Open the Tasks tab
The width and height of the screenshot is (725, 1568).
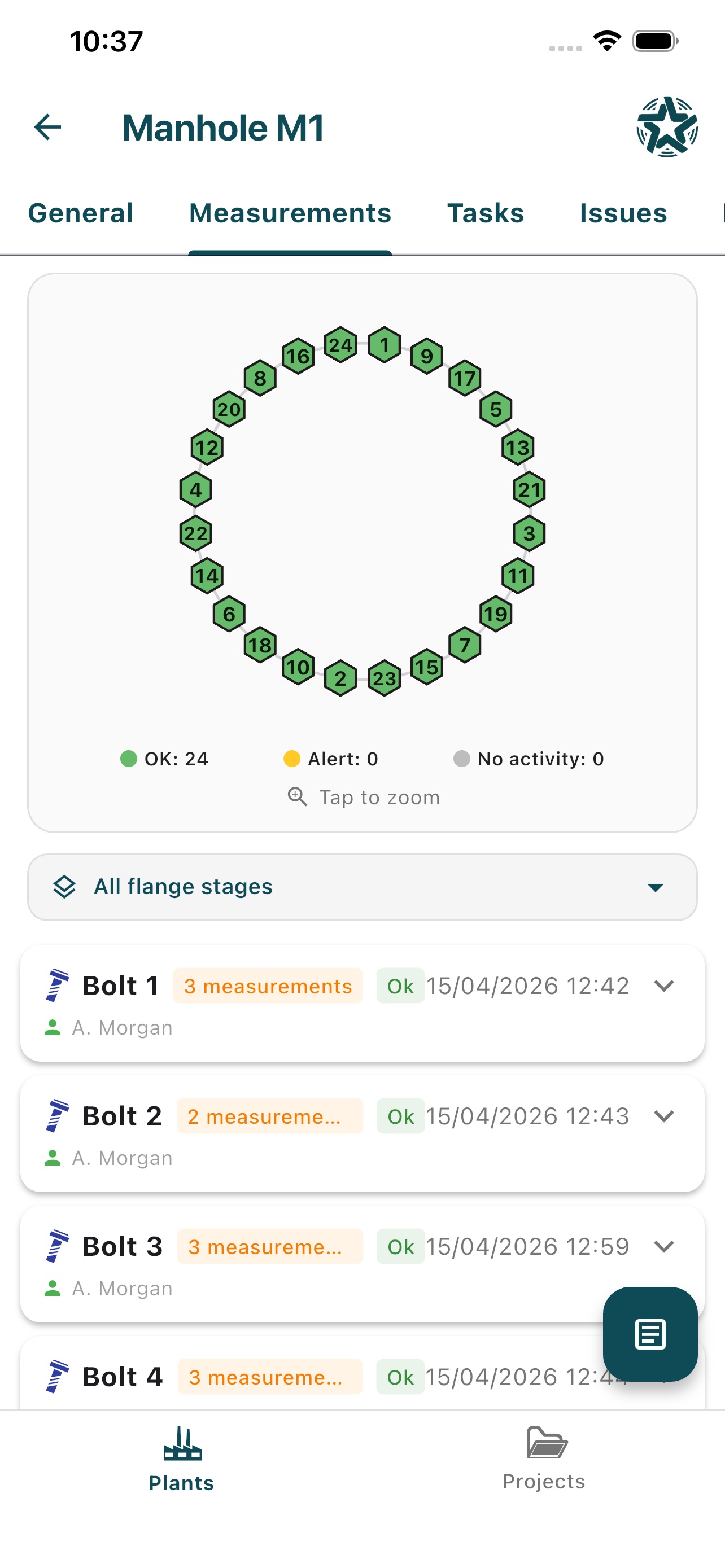tap(485, 213)
